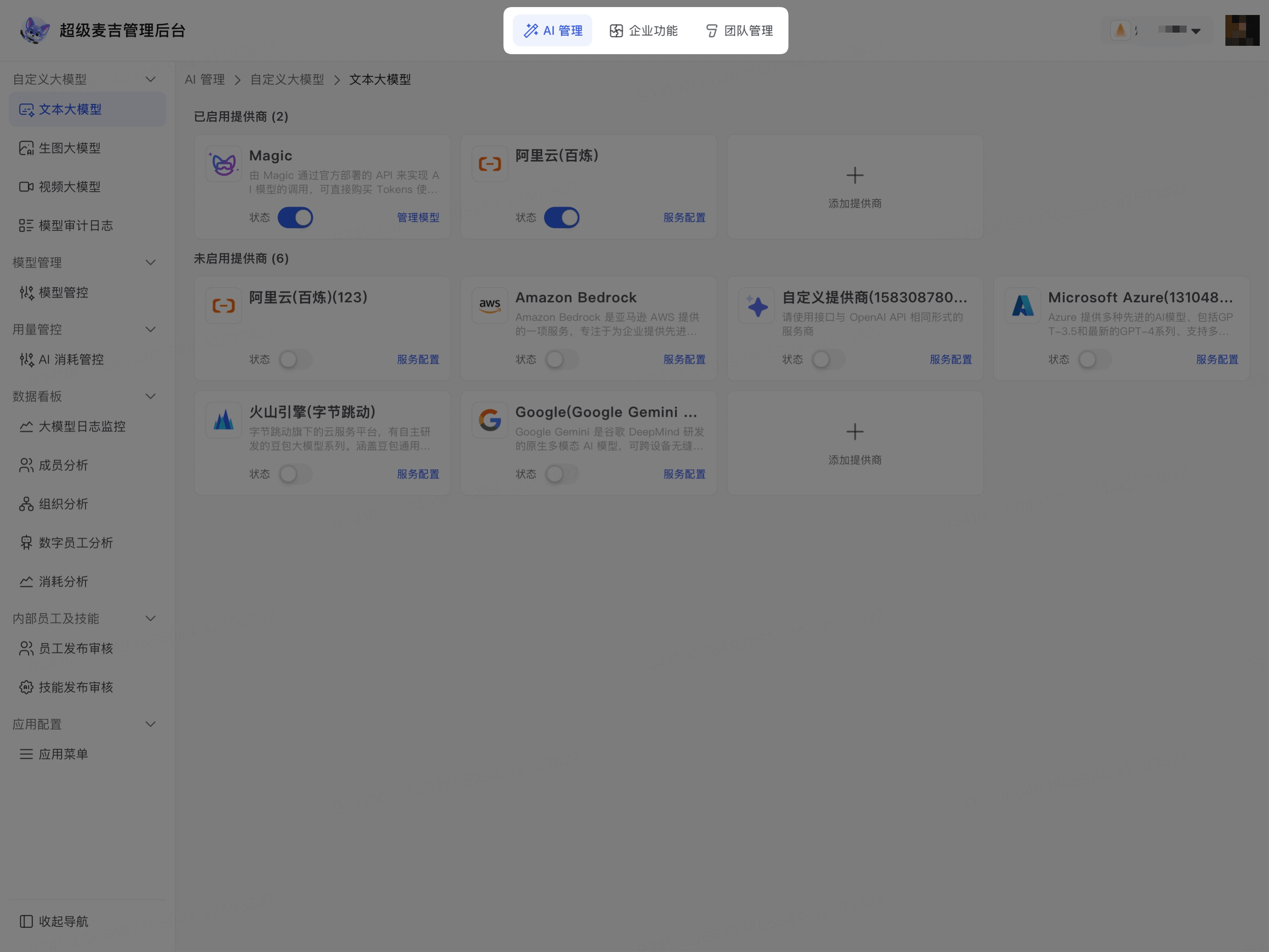Open 成员分析 in sidebar

coord(87,465)
